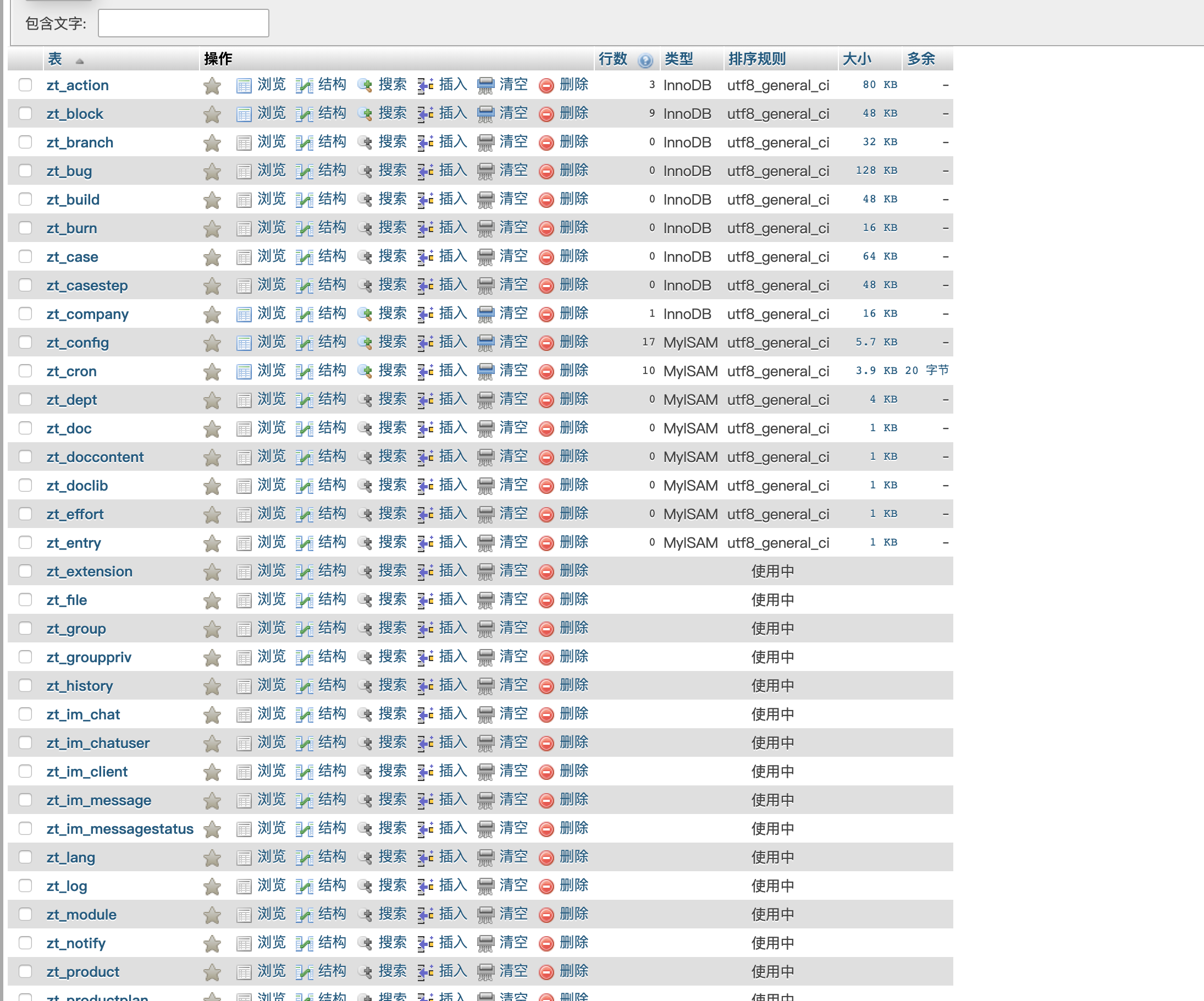Viewport: 1204px width, 1001px height.
Task: Open the zt_im_messagestatus table link
Action: click(x=120, y=829)
